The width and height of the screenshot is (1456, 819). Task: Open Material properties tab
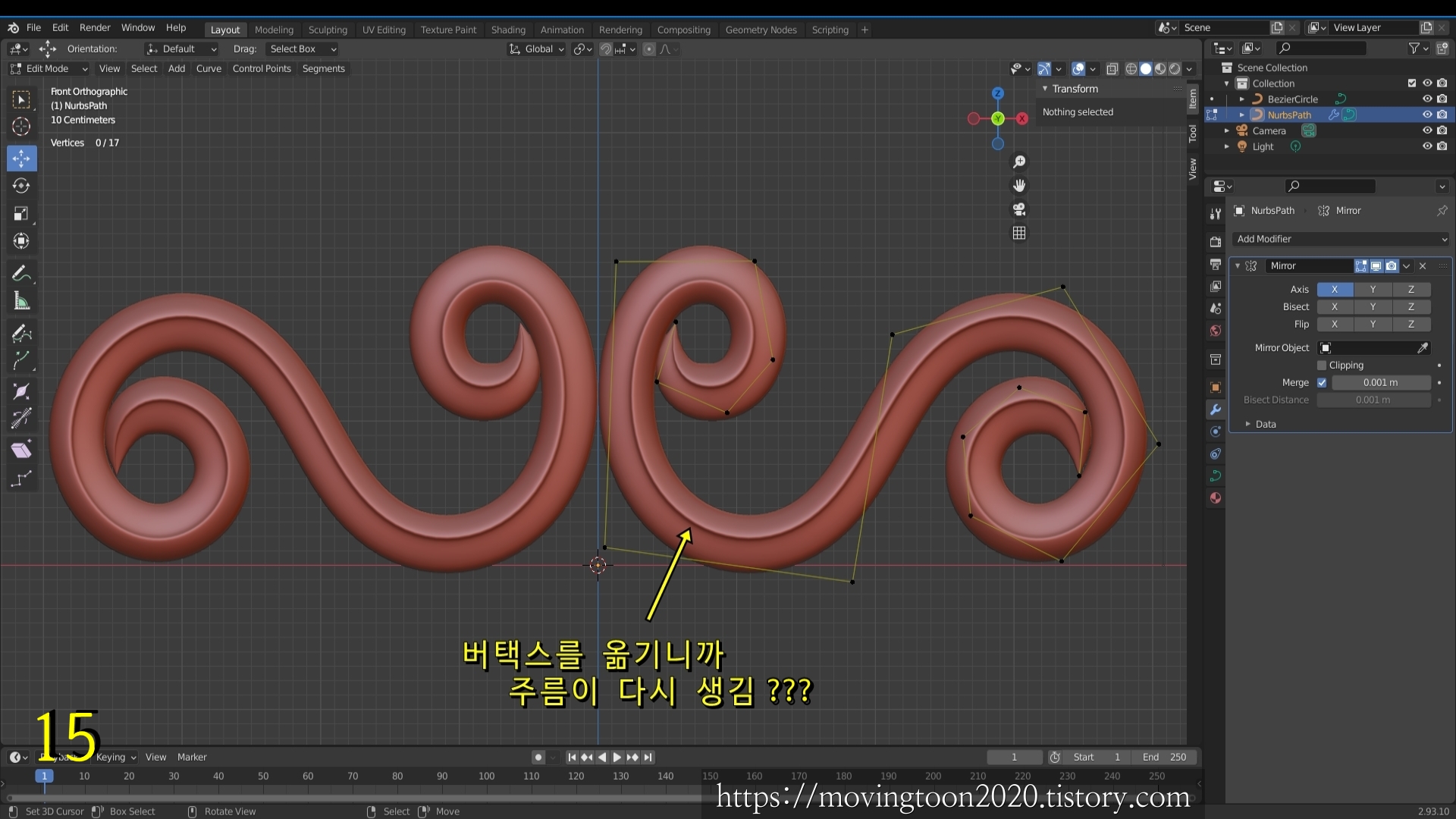click(1215, 498)
